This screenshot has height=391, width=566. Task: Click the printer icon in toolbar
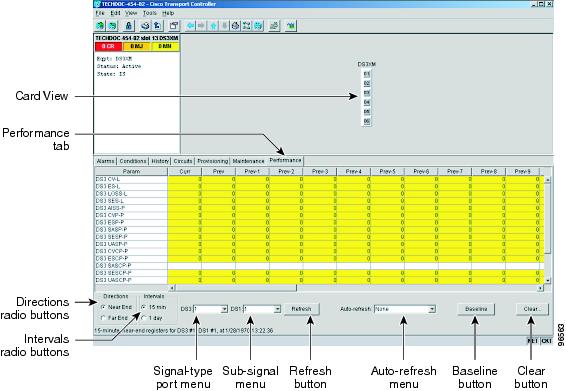145,26
